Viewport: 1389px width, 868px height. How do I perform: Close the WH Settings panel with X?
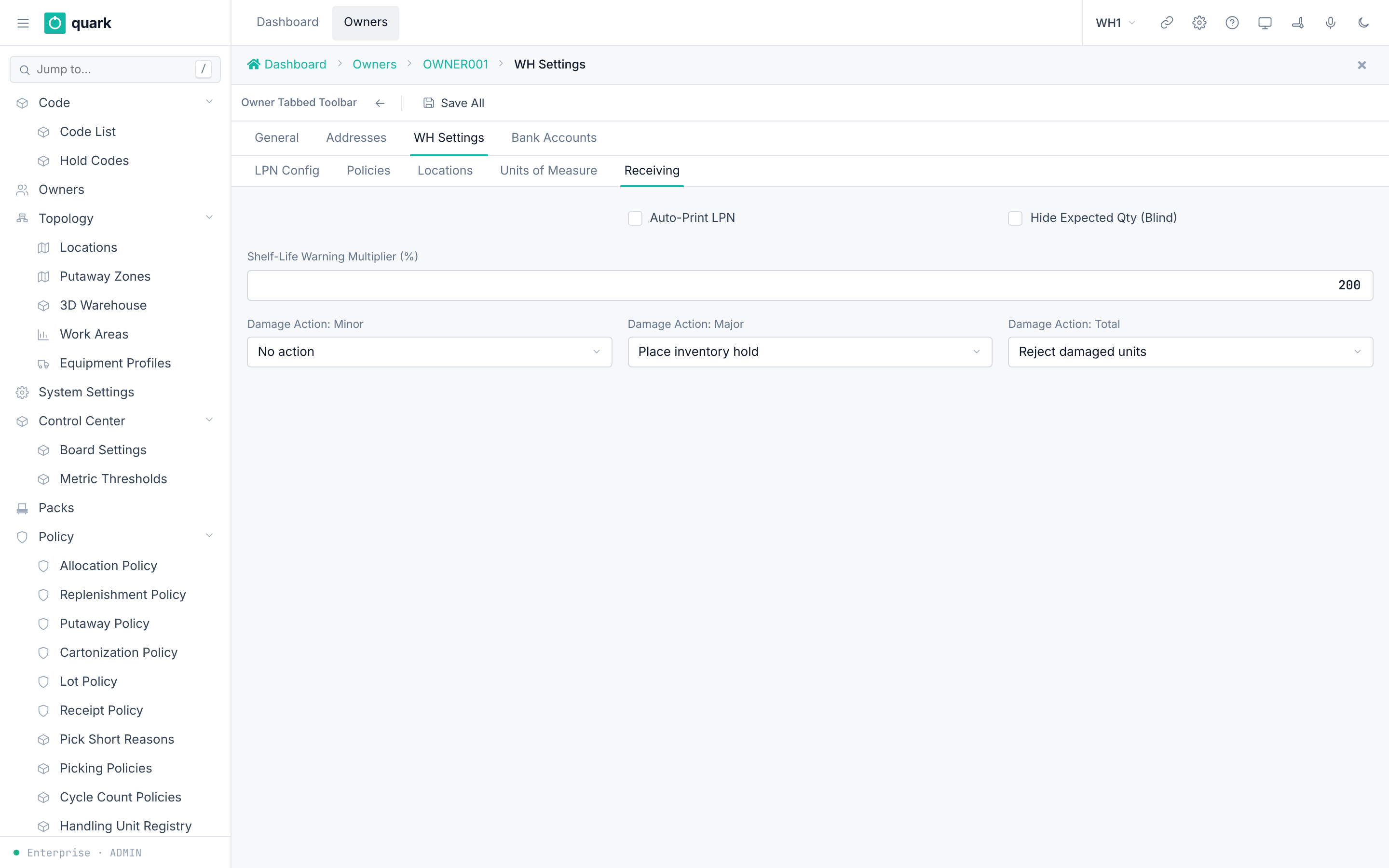pyautogui.click(x=1362, y=65)
